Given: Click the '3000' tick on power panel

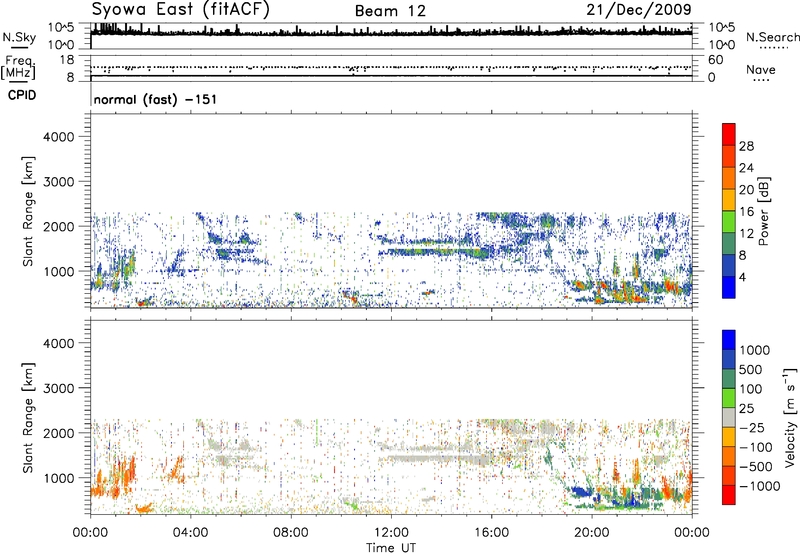Looking at the screenshot, I should pyautogui.click(x=59, y=182).
